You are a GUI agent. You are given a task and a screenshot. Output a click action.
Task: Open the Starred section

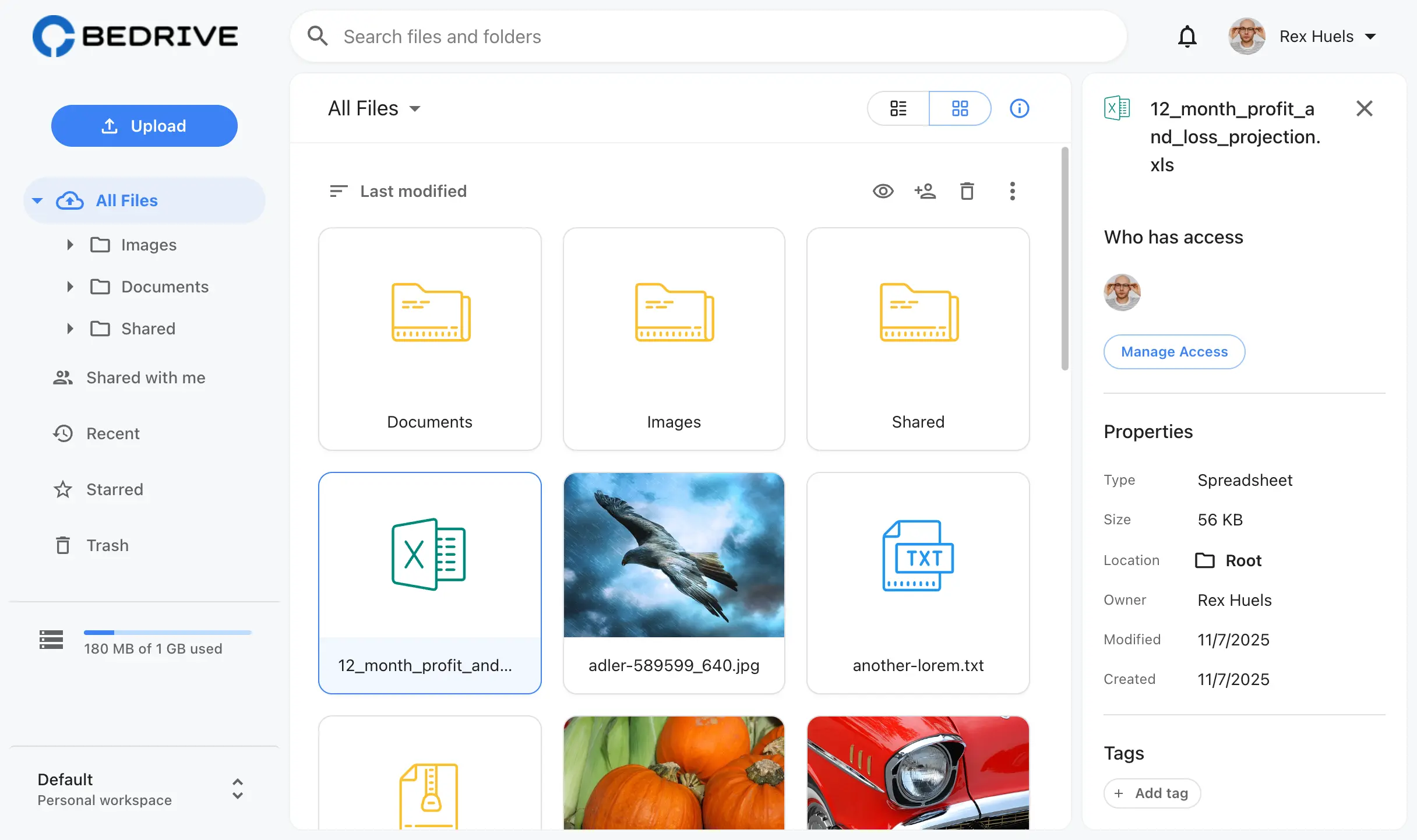114,489
